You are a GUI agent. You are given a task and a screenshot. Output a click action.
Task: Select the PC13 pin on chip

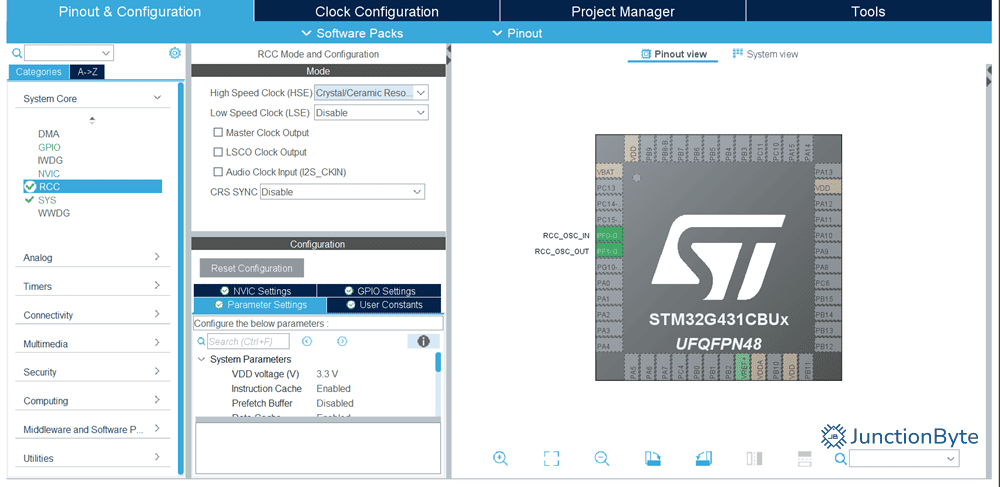click(x=608, y=188)
